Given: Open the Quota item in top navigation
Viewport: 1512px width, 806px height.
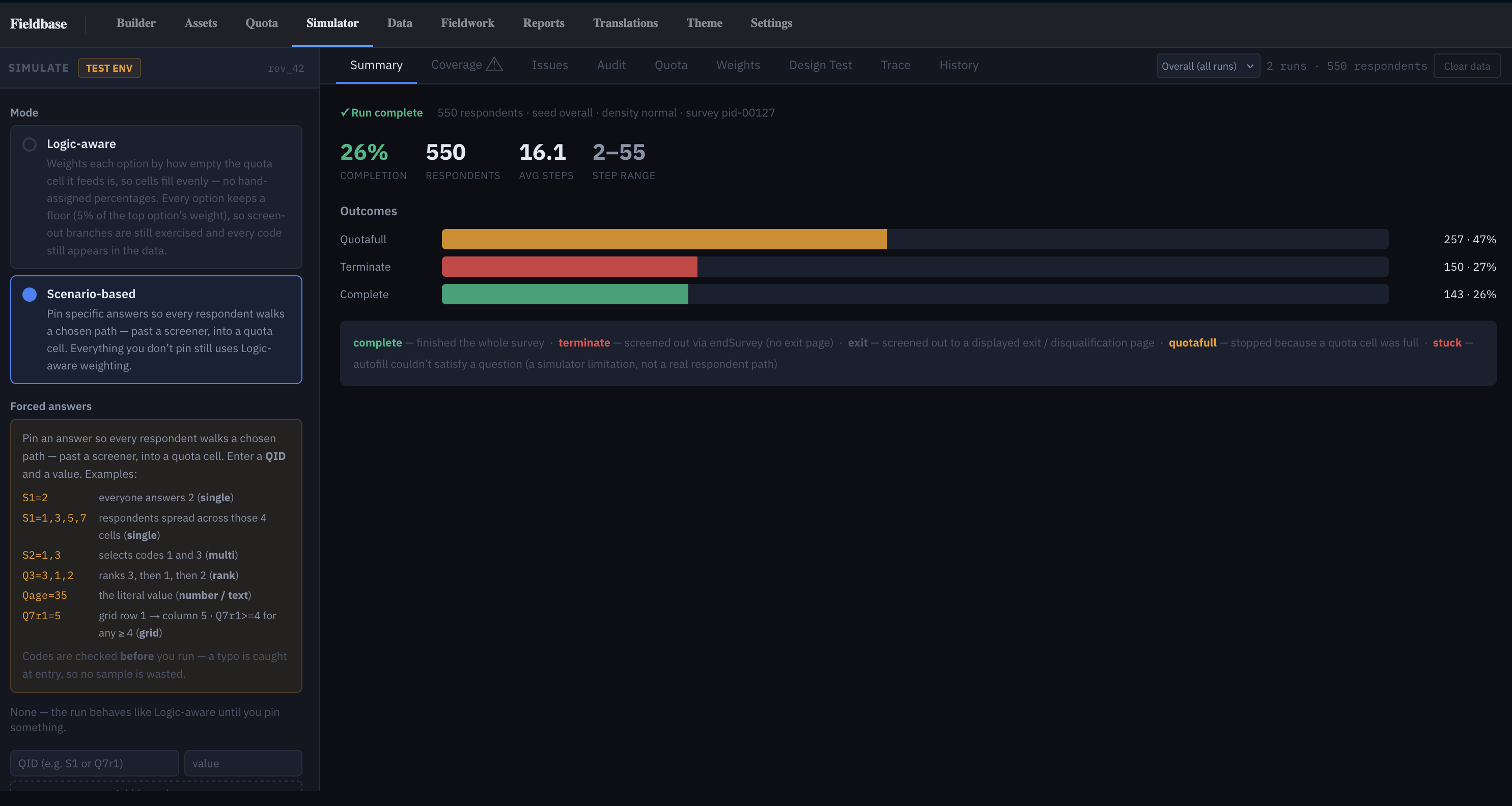Looking at the screenshot, I should [262, 23].
